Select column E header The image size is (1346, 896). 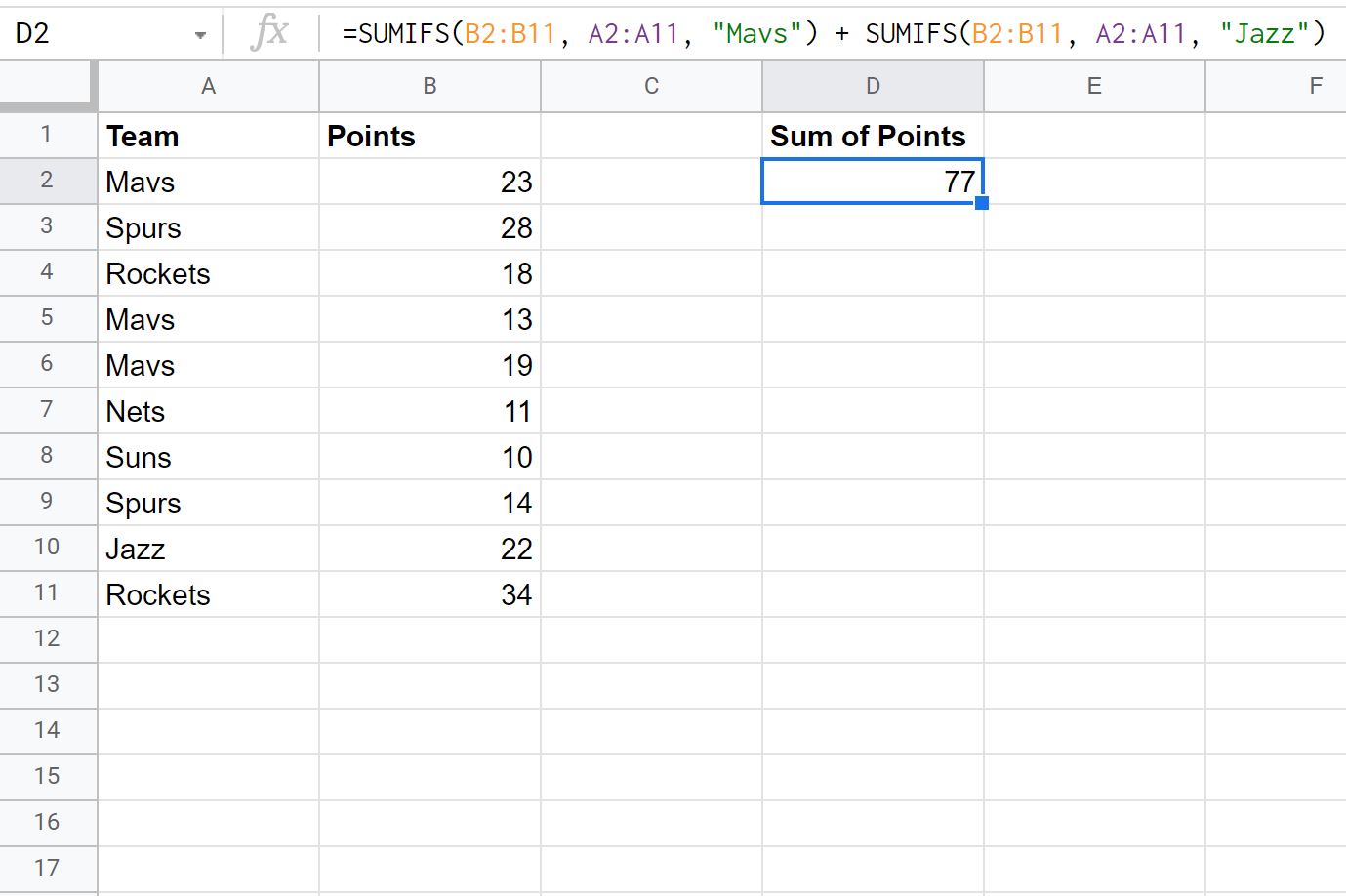(x=1094, y=87)
